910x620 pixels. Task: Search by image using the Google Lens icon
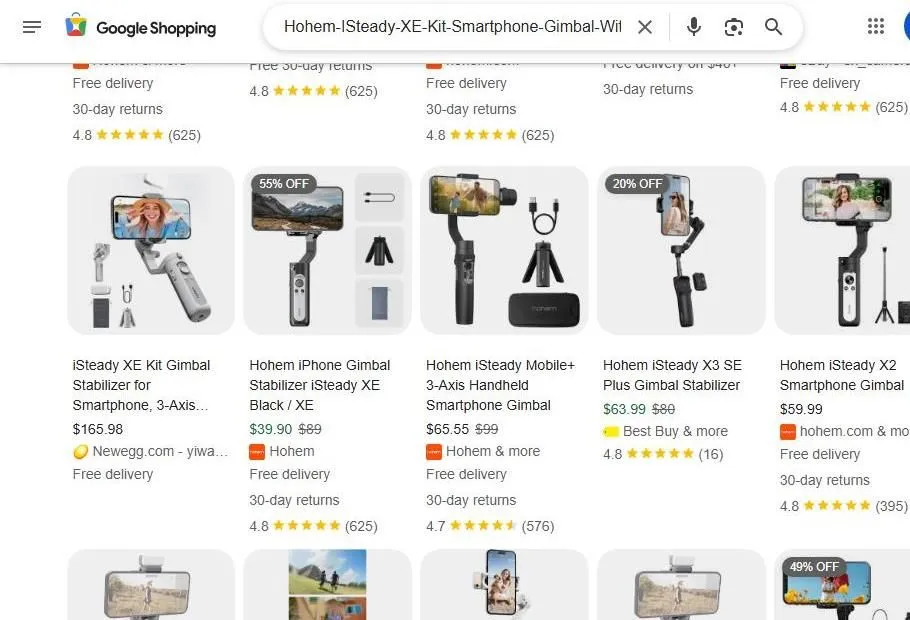click(x=733, y=27)
